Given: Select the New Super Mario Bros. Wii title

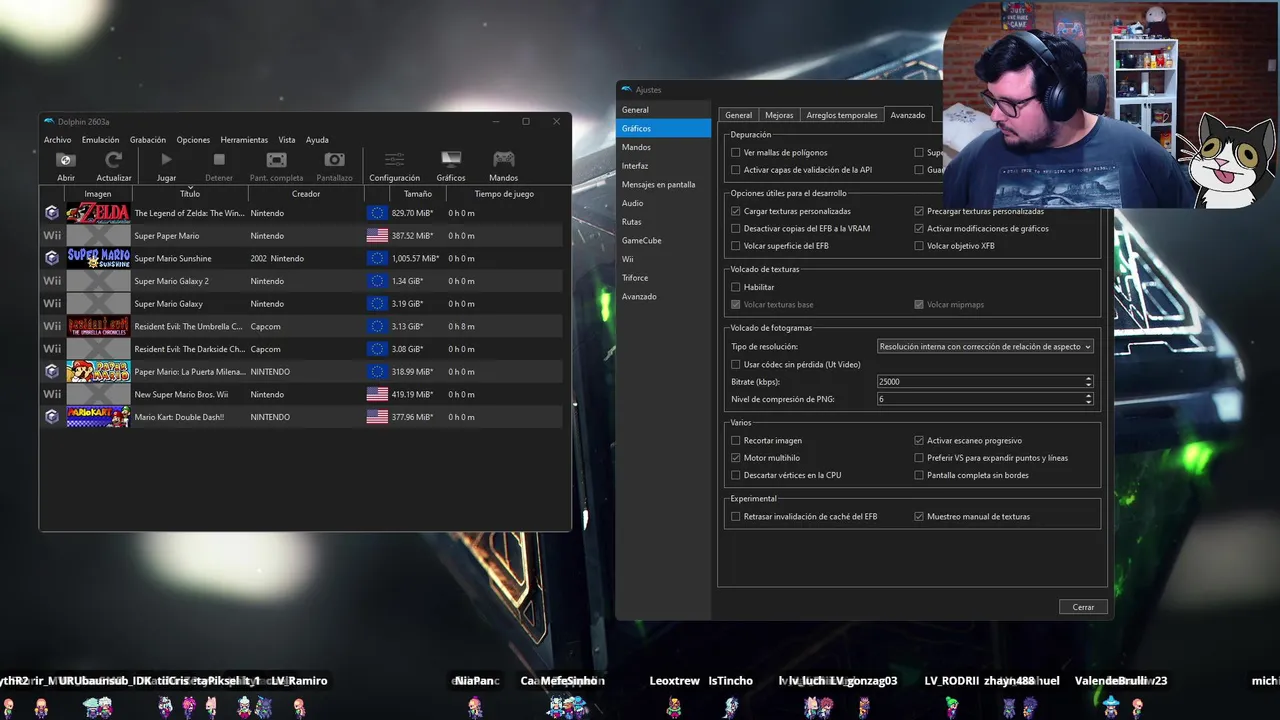Looking at the screenshot, I should pos(181,394).
